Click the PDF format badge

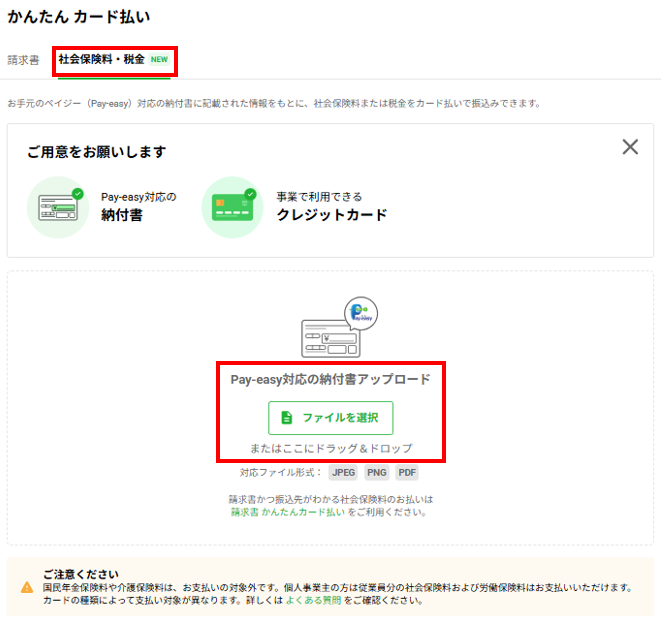[x=407, y=472]
